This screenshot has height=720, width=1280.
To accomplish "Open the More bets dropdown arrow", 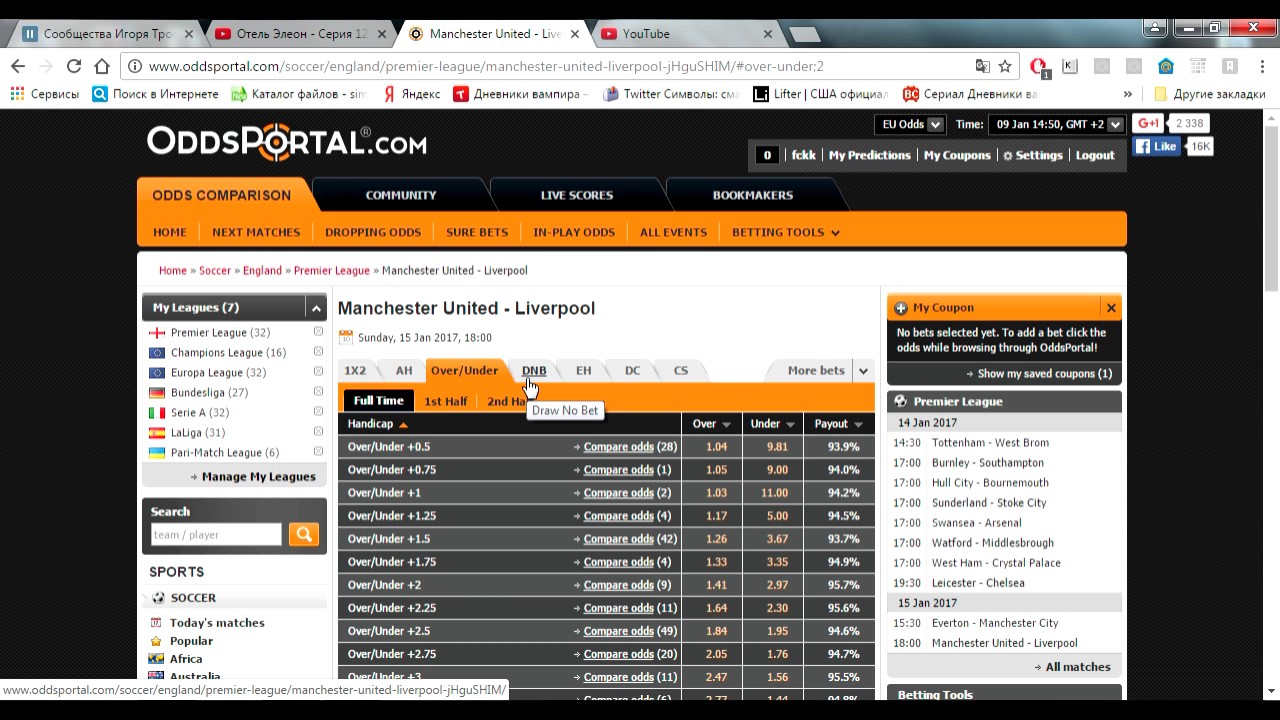I will (863, 371).
